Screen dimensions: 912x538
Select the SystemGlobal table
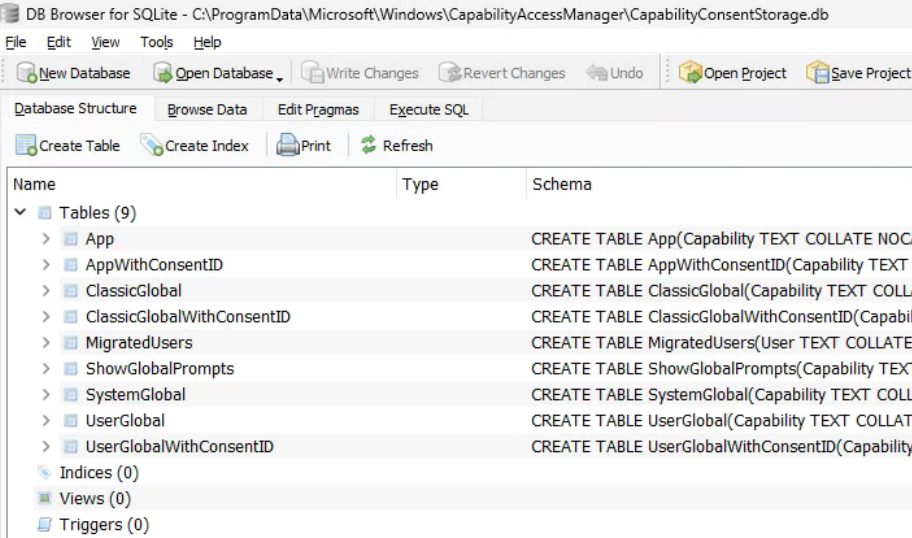[135, 395]
